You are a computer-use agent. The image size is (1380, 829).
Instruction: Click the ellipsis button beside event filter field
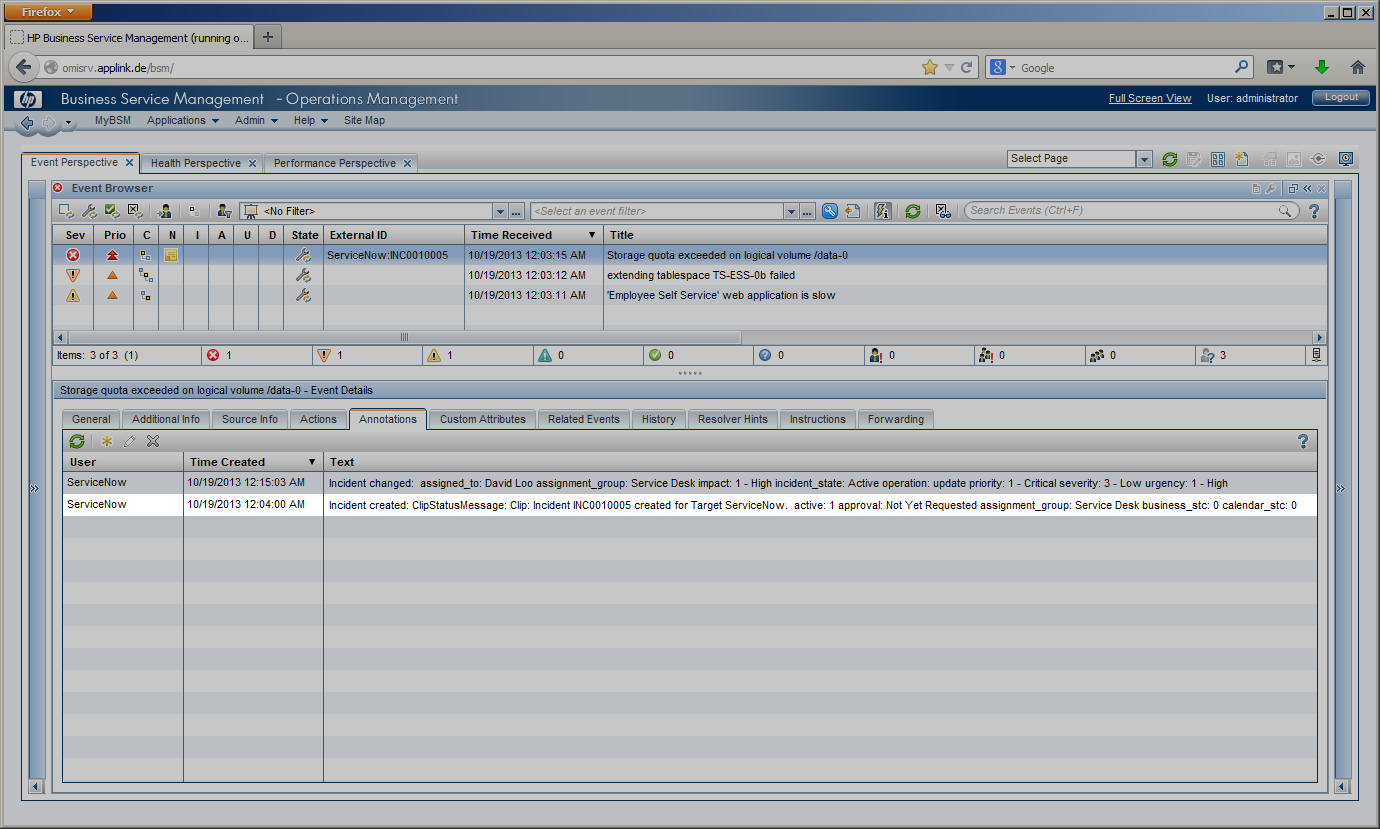[x=807, y=211]
